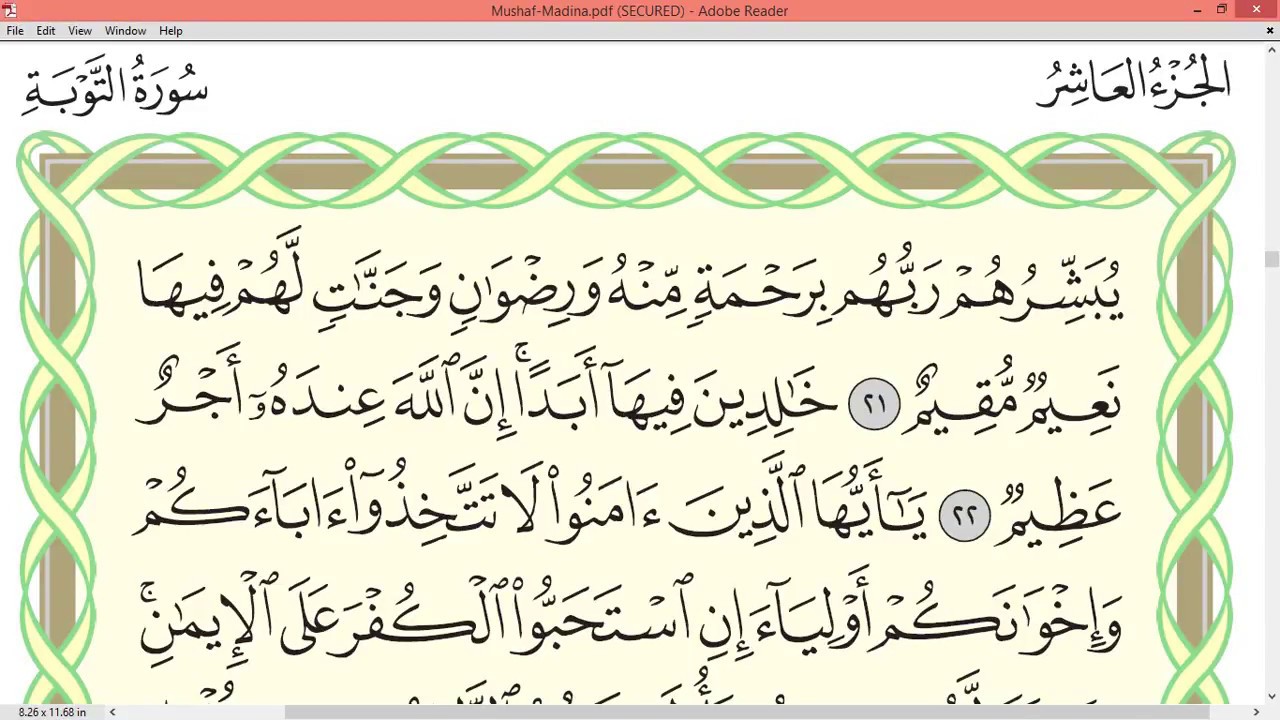This screenshot has height=720, width=1280.
Task: Click the Adobe Reader PDF icon in title bar
Action: [x=10, y=10]
